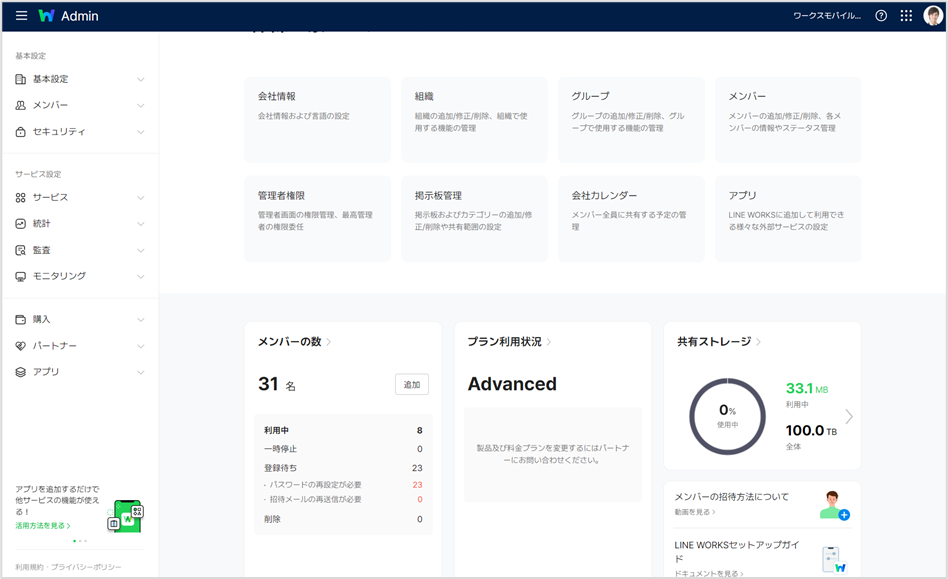The width and height of the screenshot is (948, 579).
Task: Show next shared storage panel arrow
Action: [x=849, y=417]
